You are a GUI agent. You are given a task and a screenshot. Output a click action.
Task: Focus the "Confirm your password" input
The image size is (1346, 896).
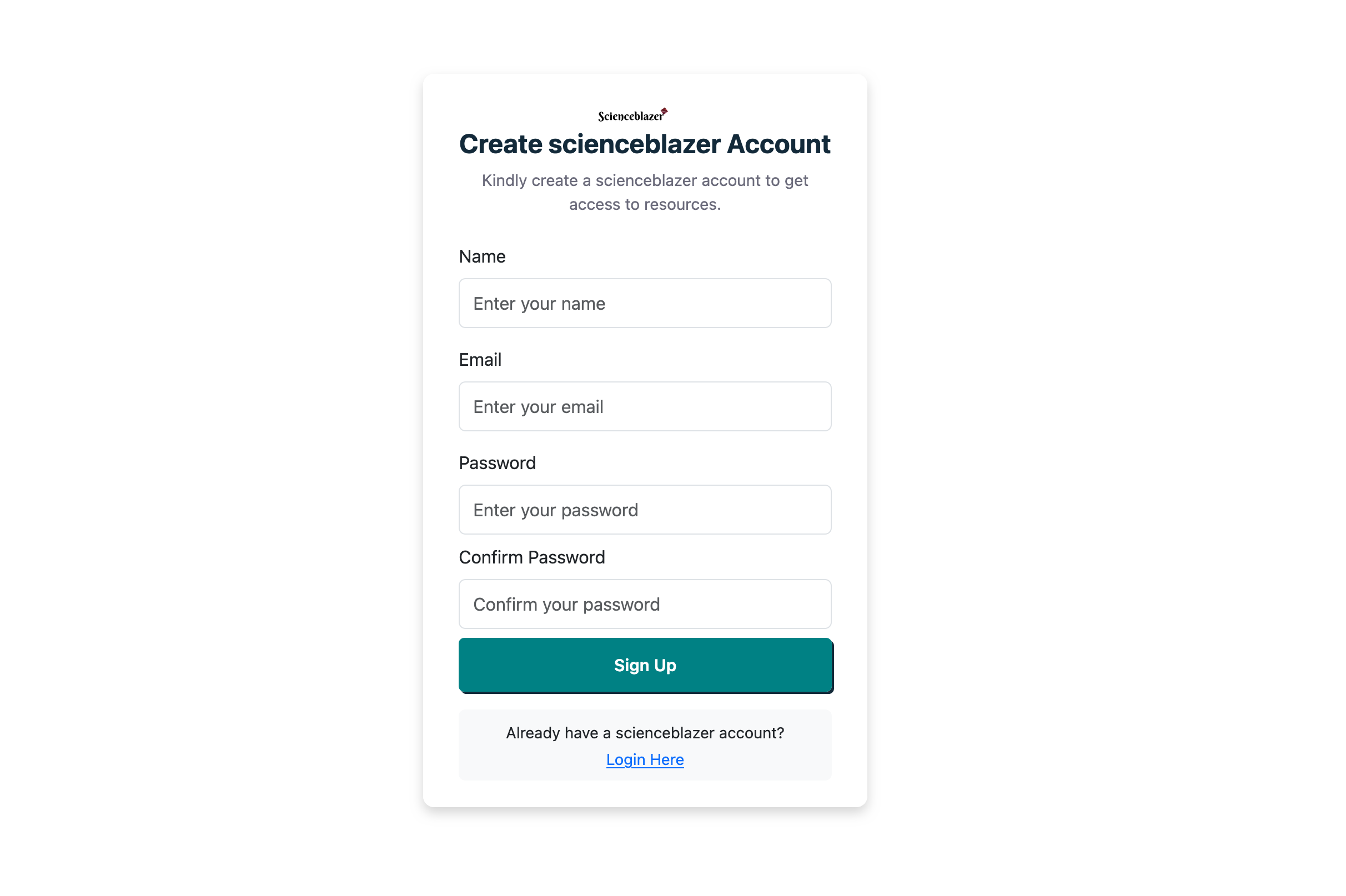(x=645, y=604)
